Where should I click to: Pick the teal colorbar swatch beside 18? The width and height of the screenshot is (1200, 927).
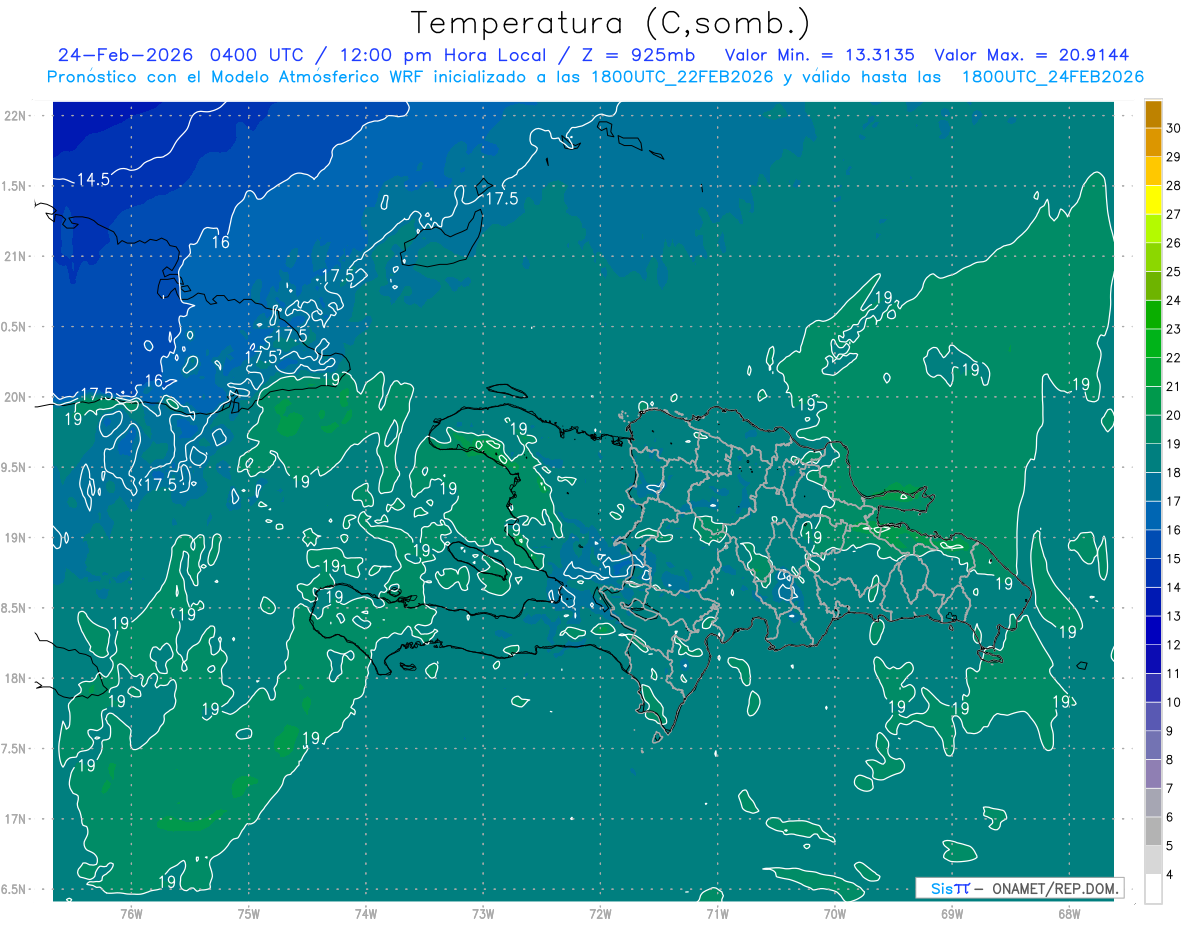click(1153, 459)
